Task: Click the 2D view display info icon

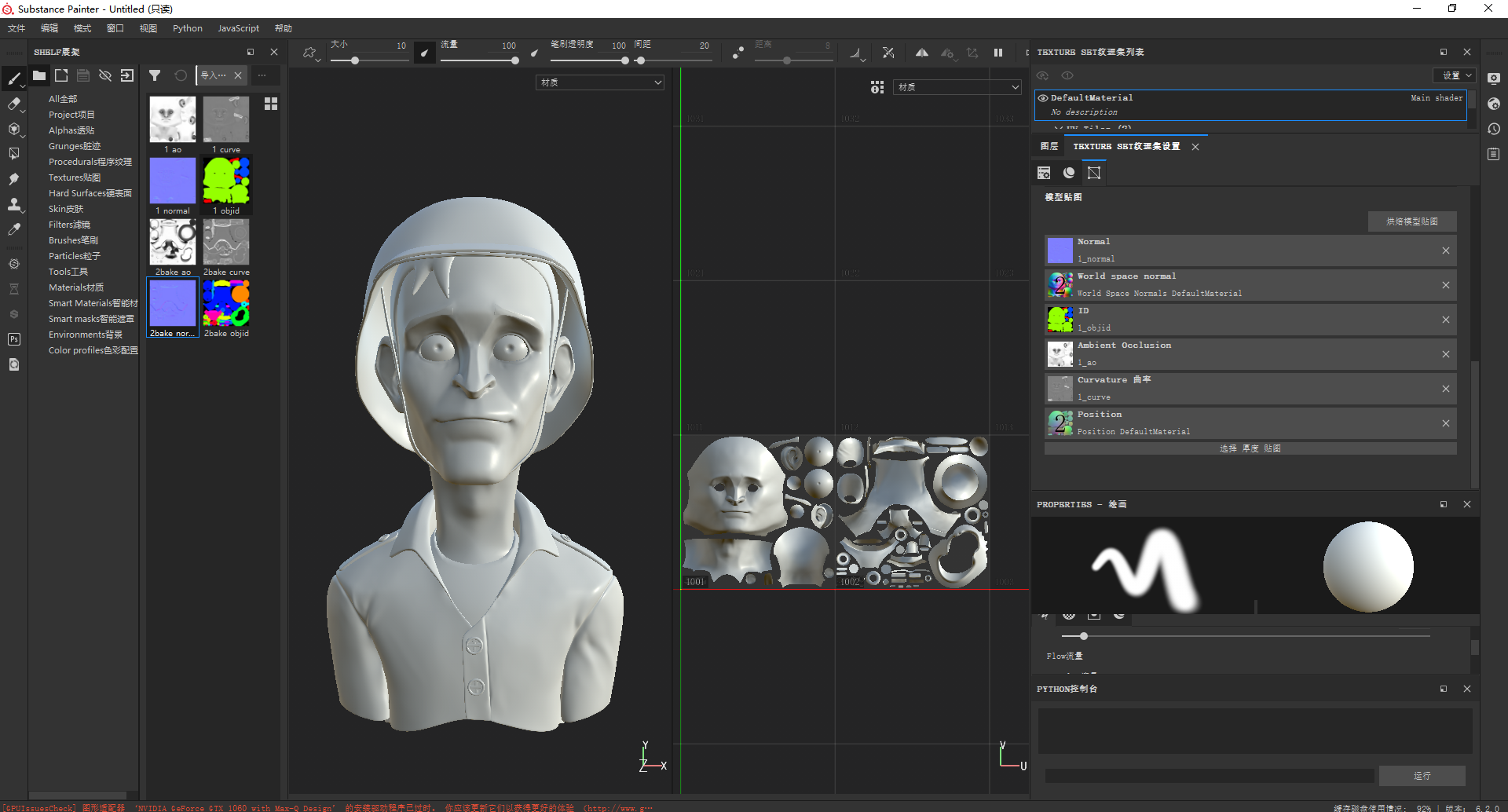Action: pyautogui.click(x=877, y=87)
